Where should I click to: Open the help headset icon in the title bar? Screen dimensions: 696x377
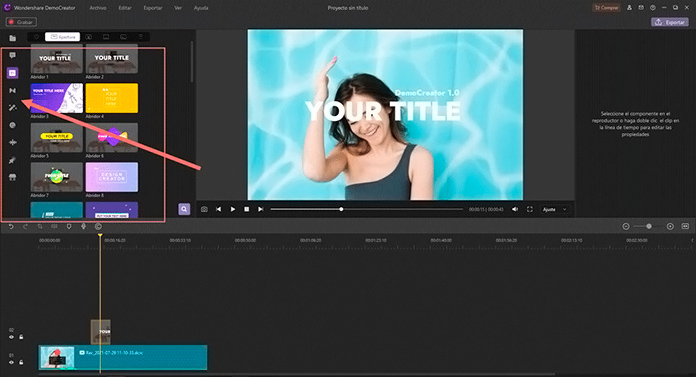click(652, 8)
